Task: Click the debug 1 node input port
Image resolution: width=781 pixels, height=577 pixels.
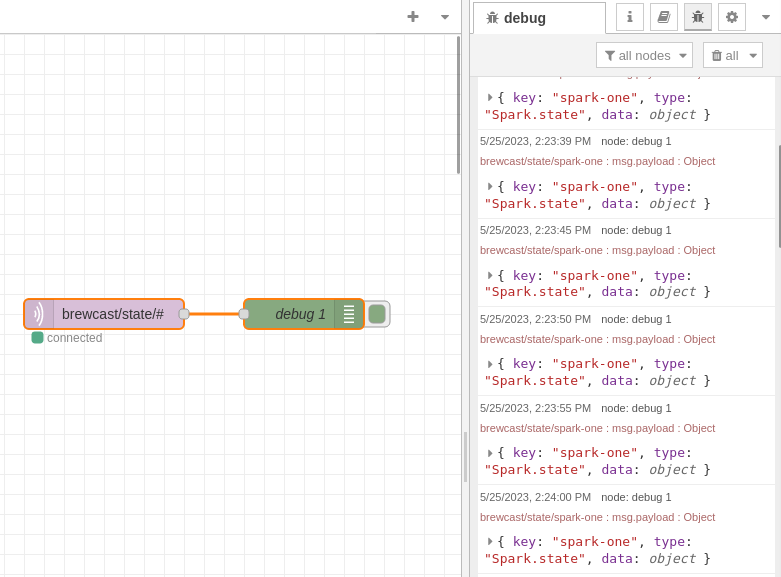Action: [x=244, y=314]
